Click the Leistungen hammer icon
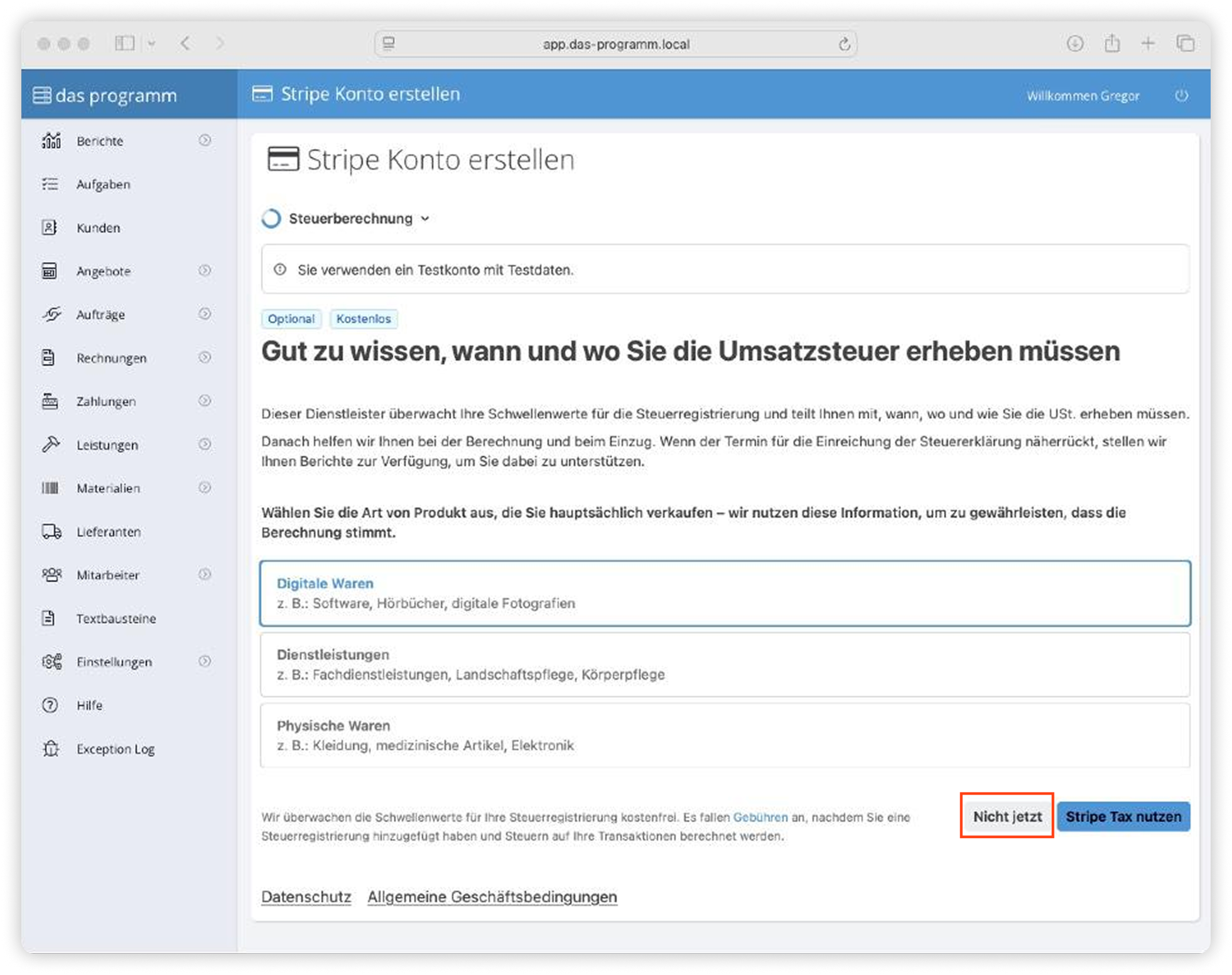The image size is (1232, 975). tap(51, 445)
